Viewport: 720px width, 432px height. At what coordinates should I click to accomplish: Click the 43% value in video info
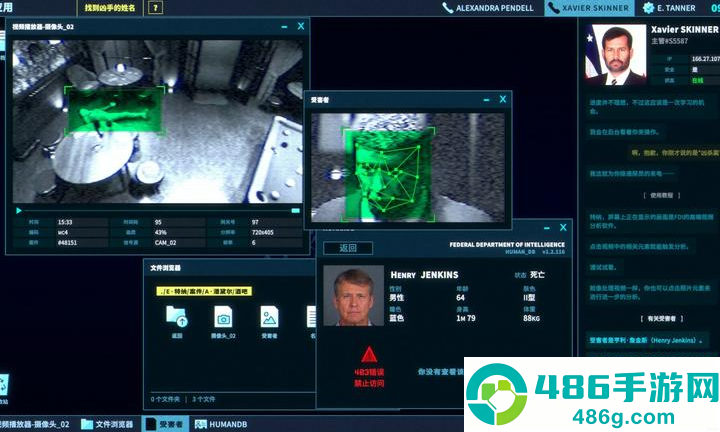[160, 232]
